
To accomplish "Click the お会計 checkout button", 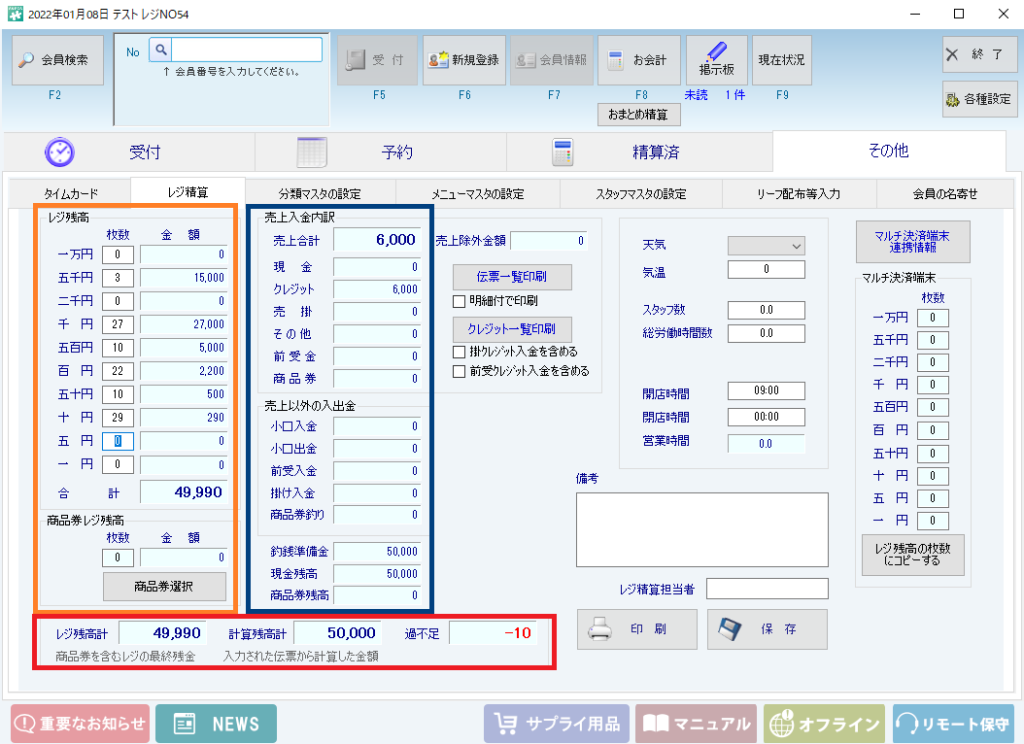I will [639, 60].
